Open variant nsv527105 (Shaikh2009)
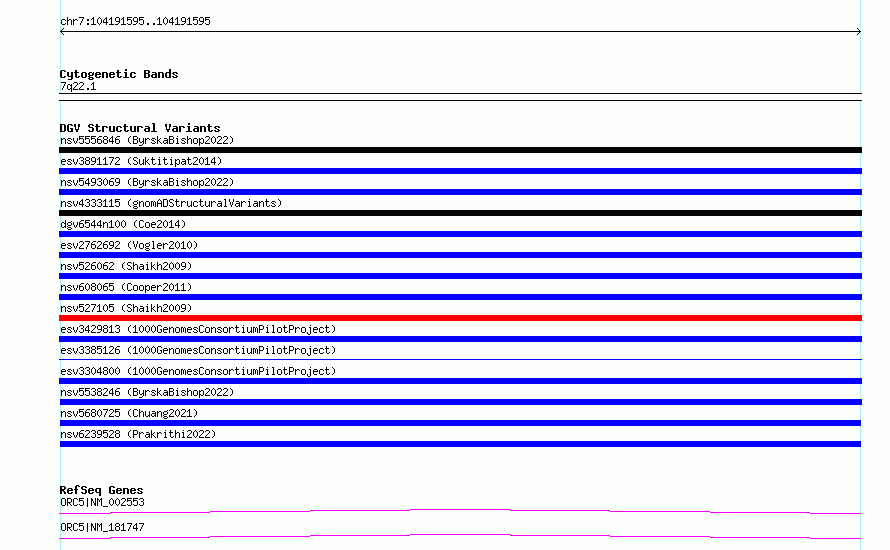890x550 pixels. click(126, 308)
